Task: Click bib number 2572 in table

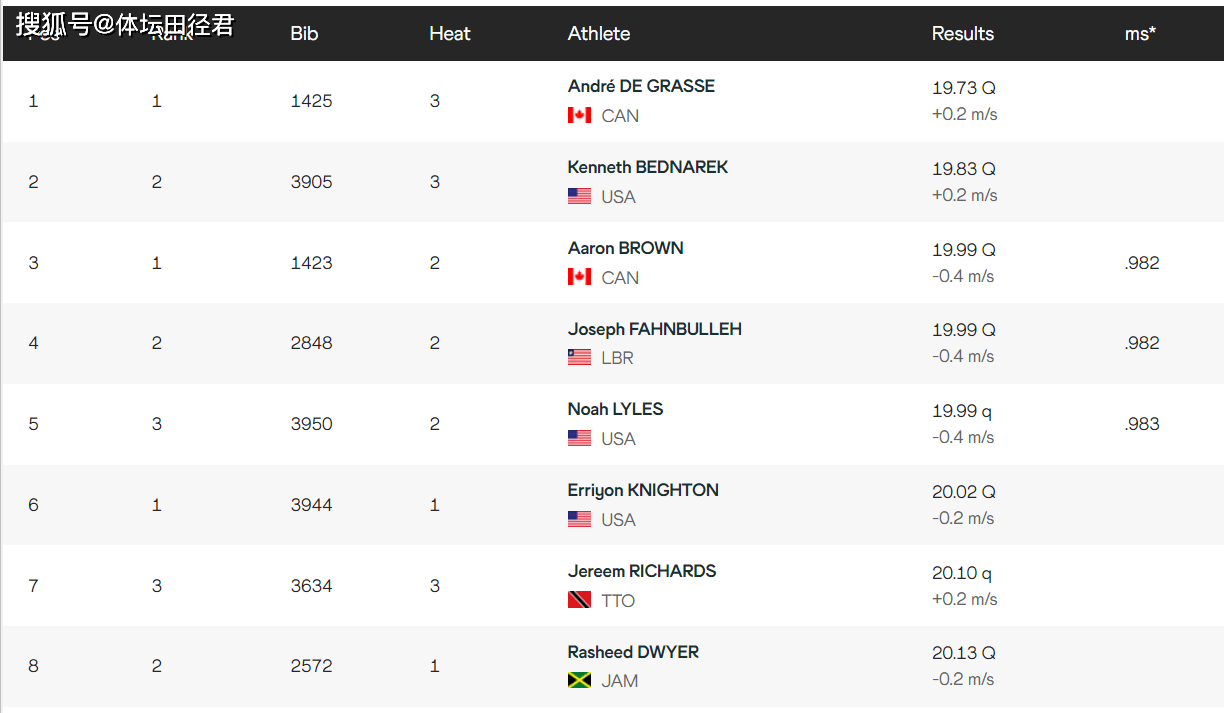Action: coord(311,666)
